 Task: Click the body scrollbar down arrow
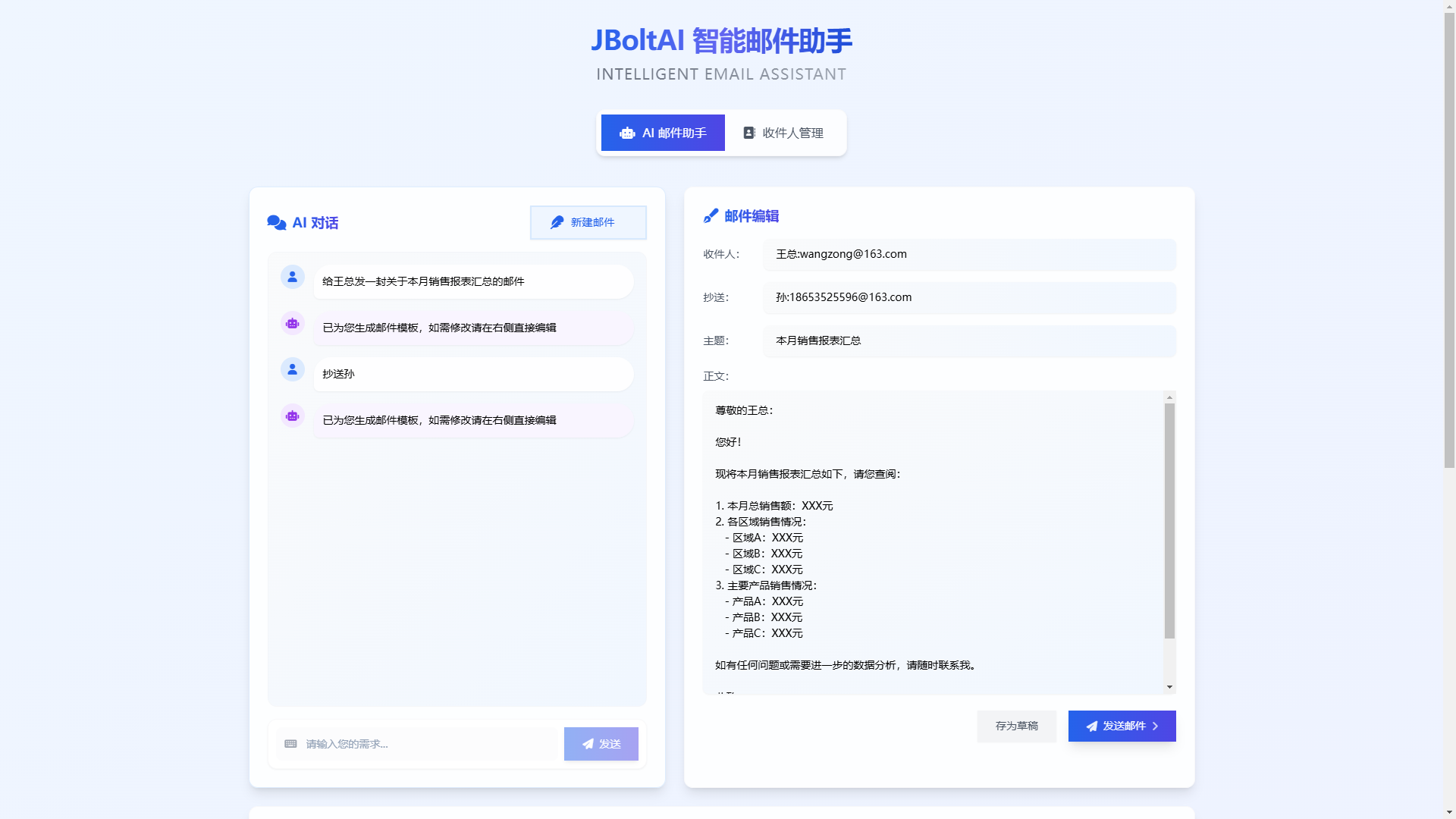[x=1169, y=687]
